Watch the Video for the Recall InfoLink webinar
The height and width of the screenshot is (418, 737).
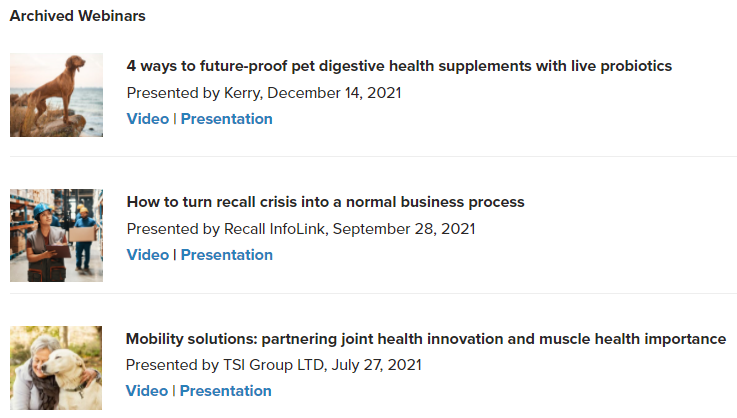click(148, 254)
